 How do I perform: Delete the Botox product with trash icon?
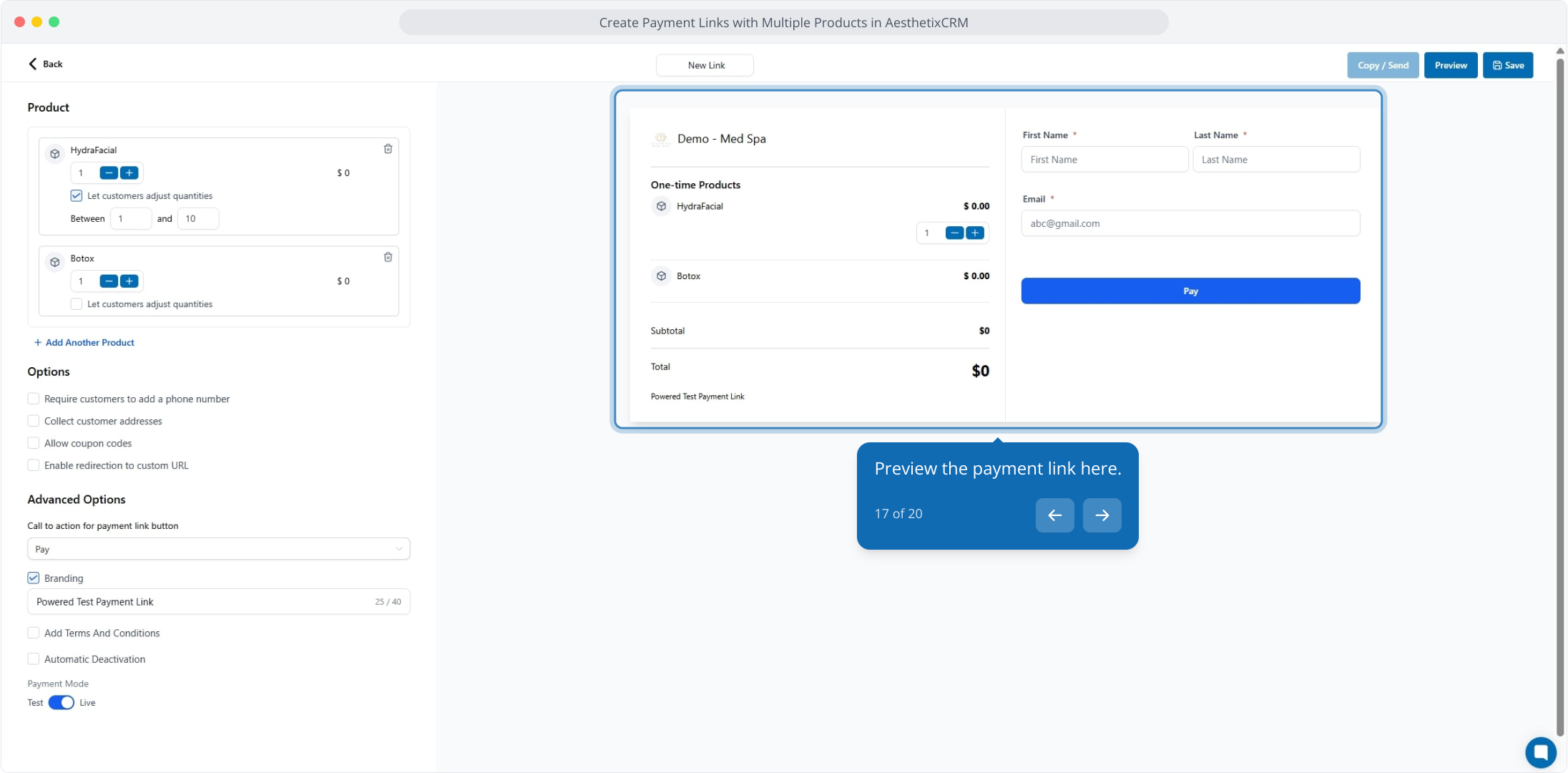pyautogui.click(x=388, y=257)
